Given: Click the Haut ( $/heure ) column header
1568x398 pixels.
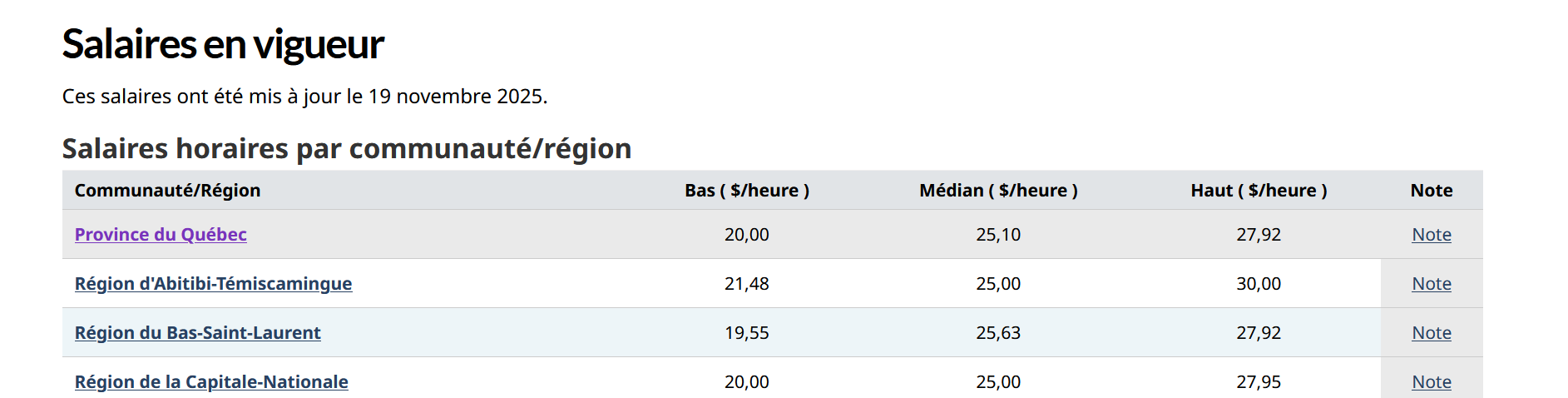Looking at the screenshot, I should [x=1259, y=191].
